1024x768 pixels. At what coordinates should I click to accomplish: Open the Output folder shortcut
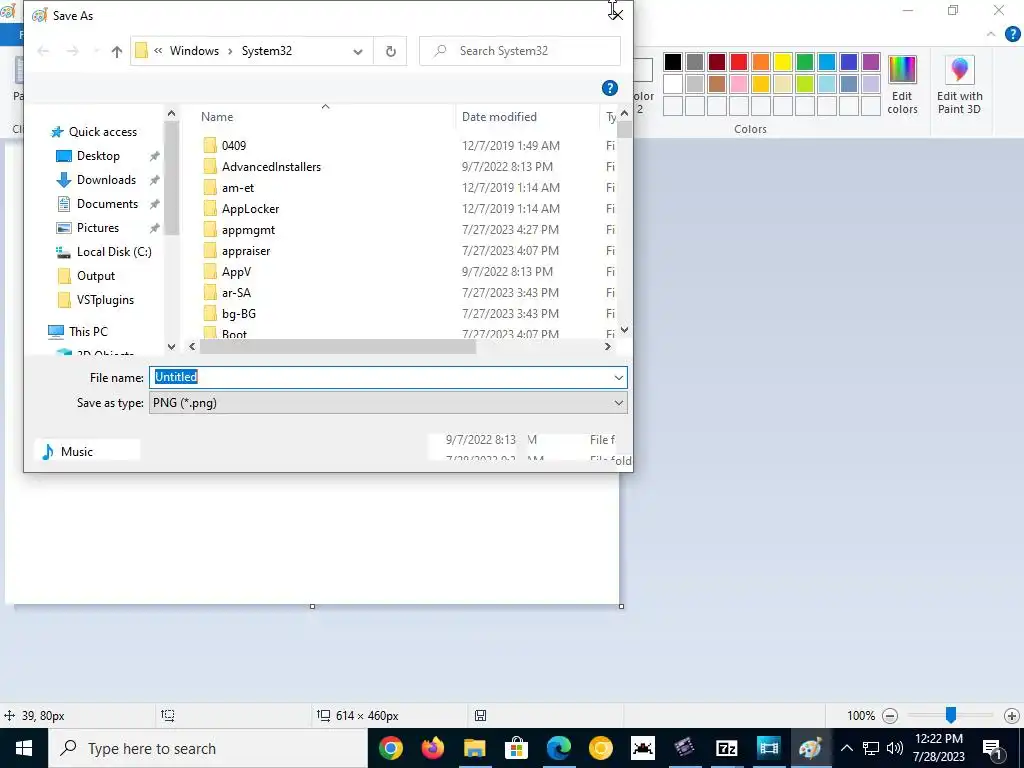coord(95,276)
